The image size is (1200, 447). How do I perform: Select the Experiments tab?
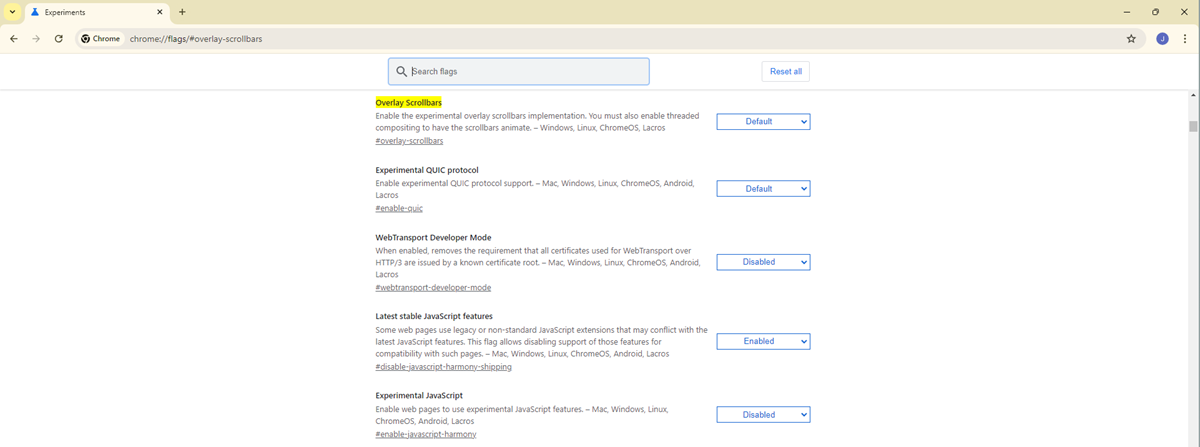[x=97, y=12]
